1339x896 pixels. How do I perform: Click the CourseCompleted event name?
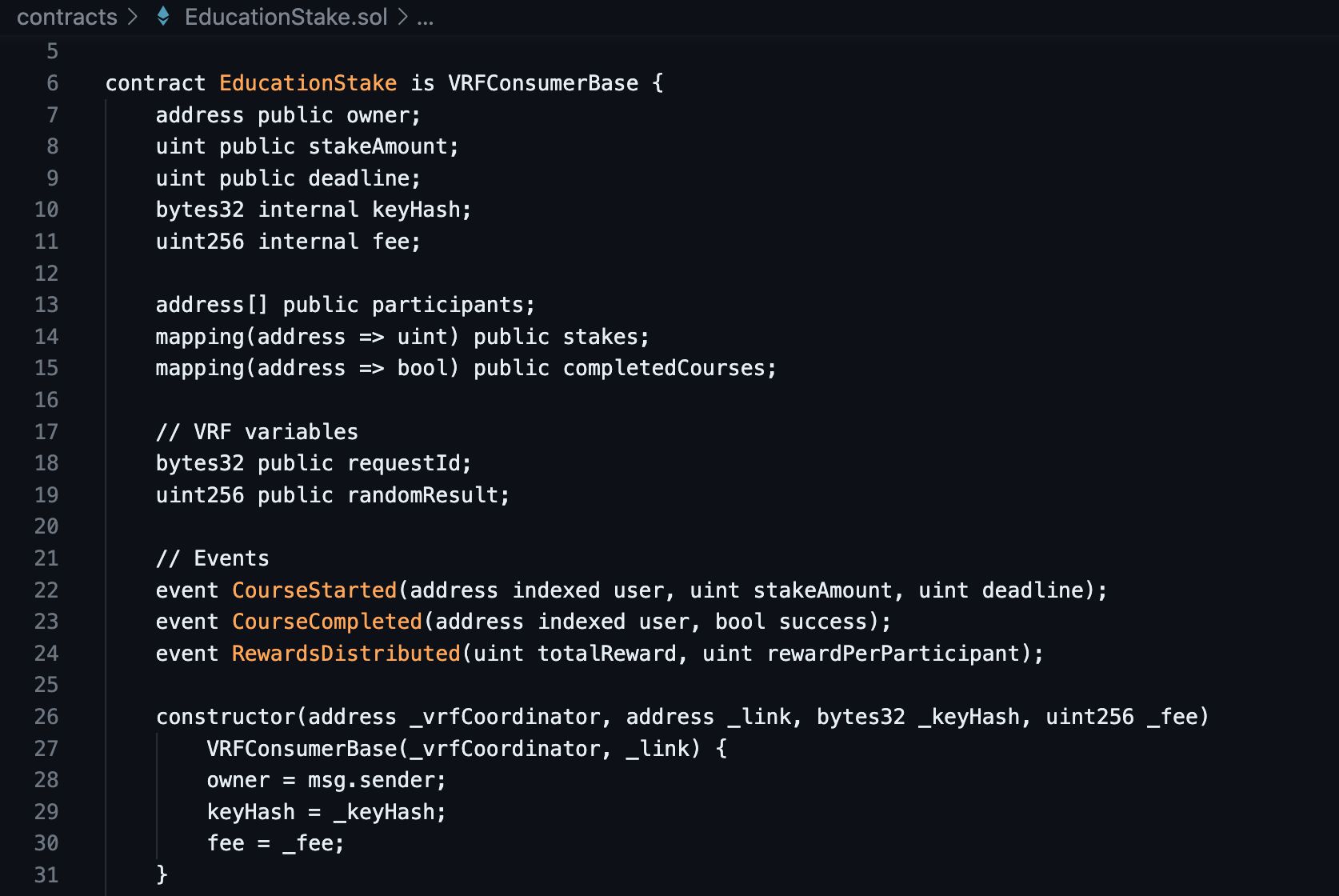[327, 622]
